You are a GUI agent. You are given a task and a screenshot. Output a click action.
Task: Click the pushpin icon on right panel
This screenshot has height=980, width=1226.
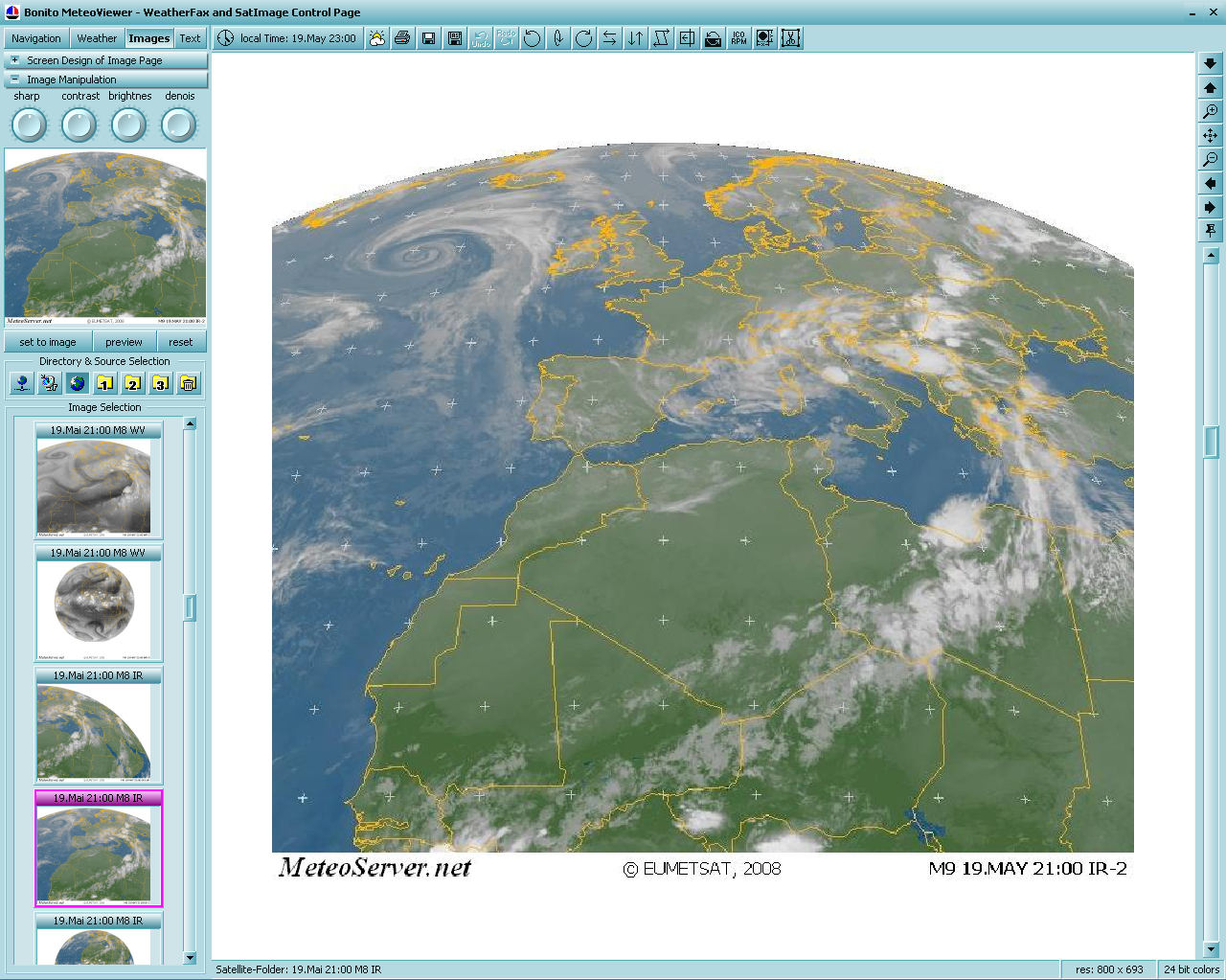1210,231
